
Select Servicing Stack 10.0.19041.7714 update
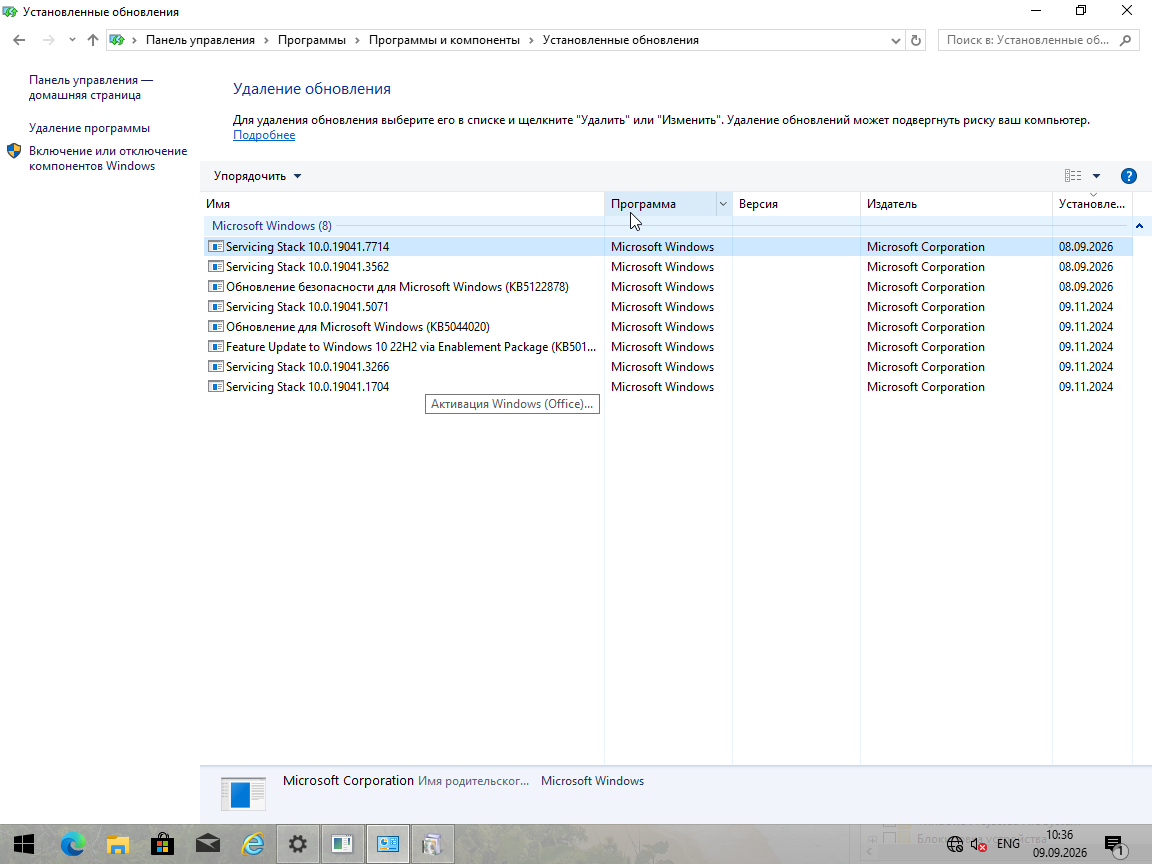668,247
